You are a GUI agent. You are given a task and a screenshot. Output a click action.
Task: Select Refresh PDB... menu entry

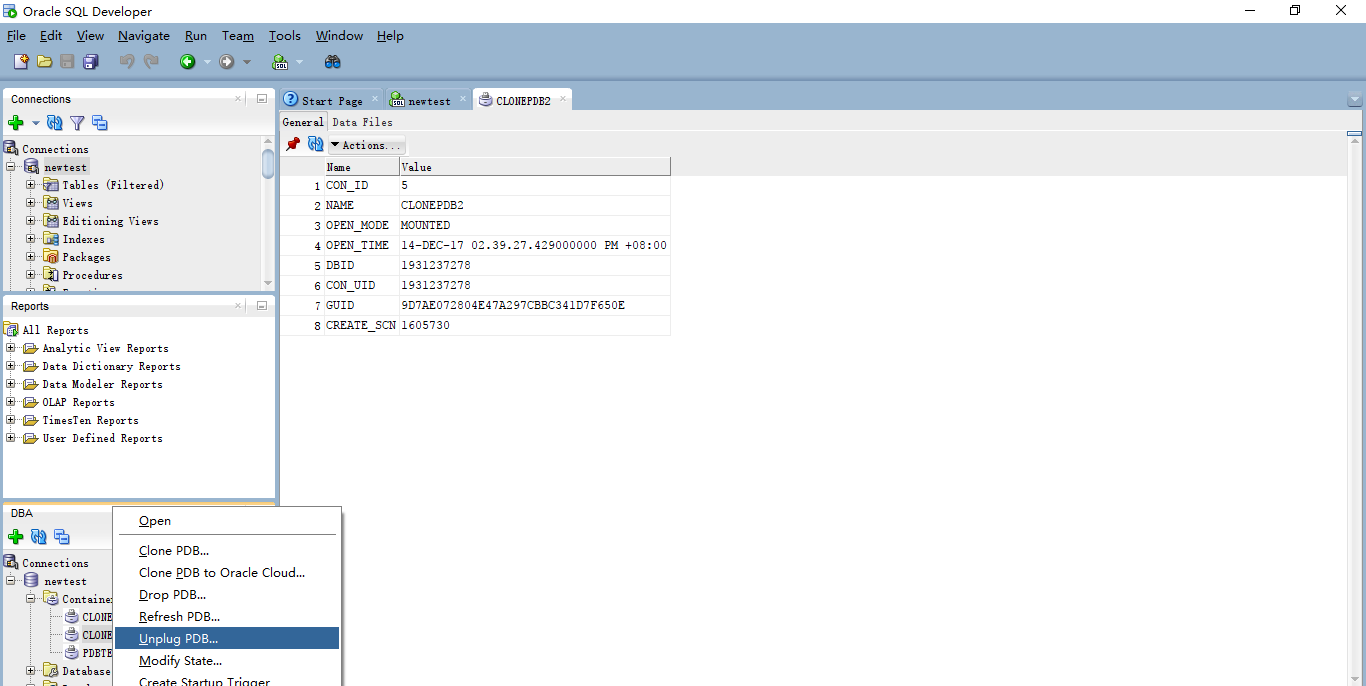[227, 617]
